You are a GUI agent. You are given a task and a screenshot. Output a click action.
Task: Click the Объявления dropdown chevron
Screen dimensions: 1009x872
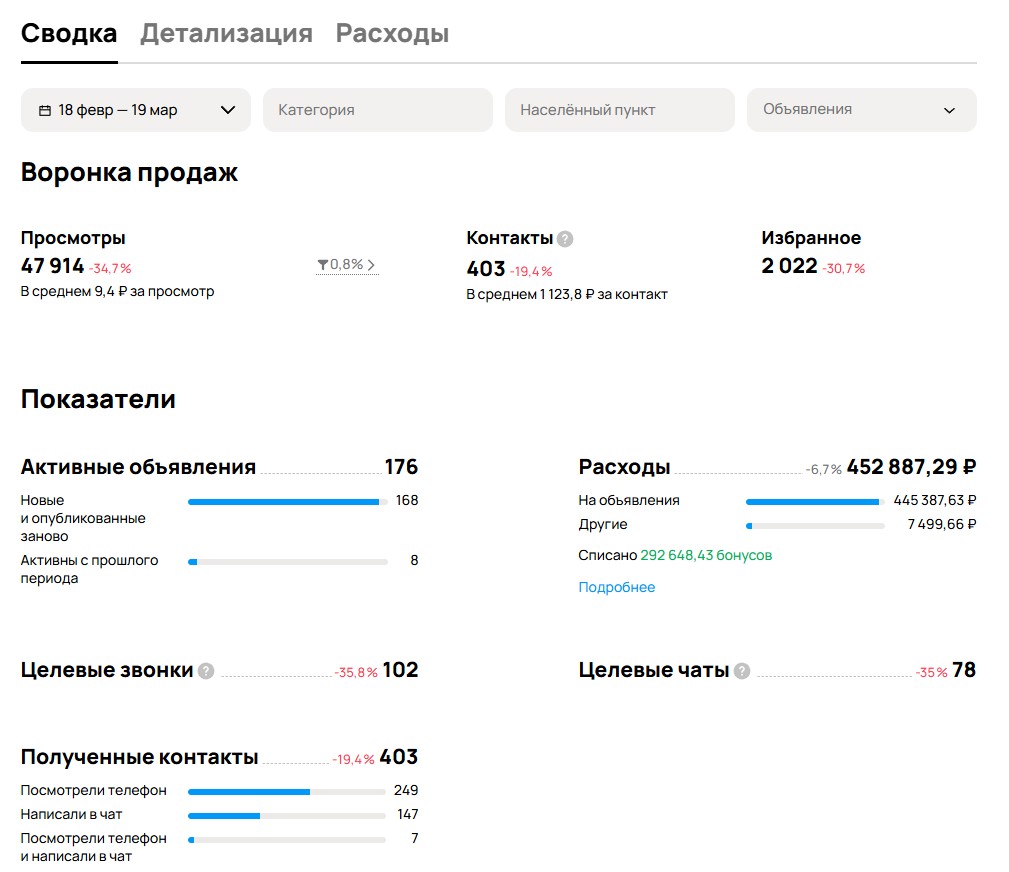pyautogui.click(x=949, y=111)
